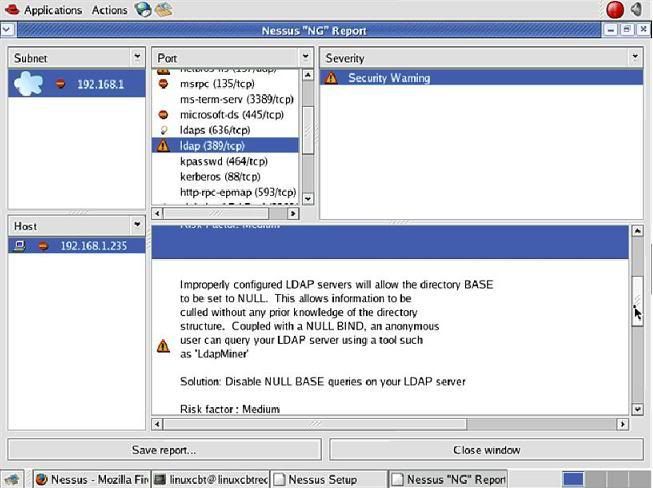Click red severity icon beside 192.168.1 subnet
Image resolution: width=653 pixels, height=488 pixels.
(61, 84)
